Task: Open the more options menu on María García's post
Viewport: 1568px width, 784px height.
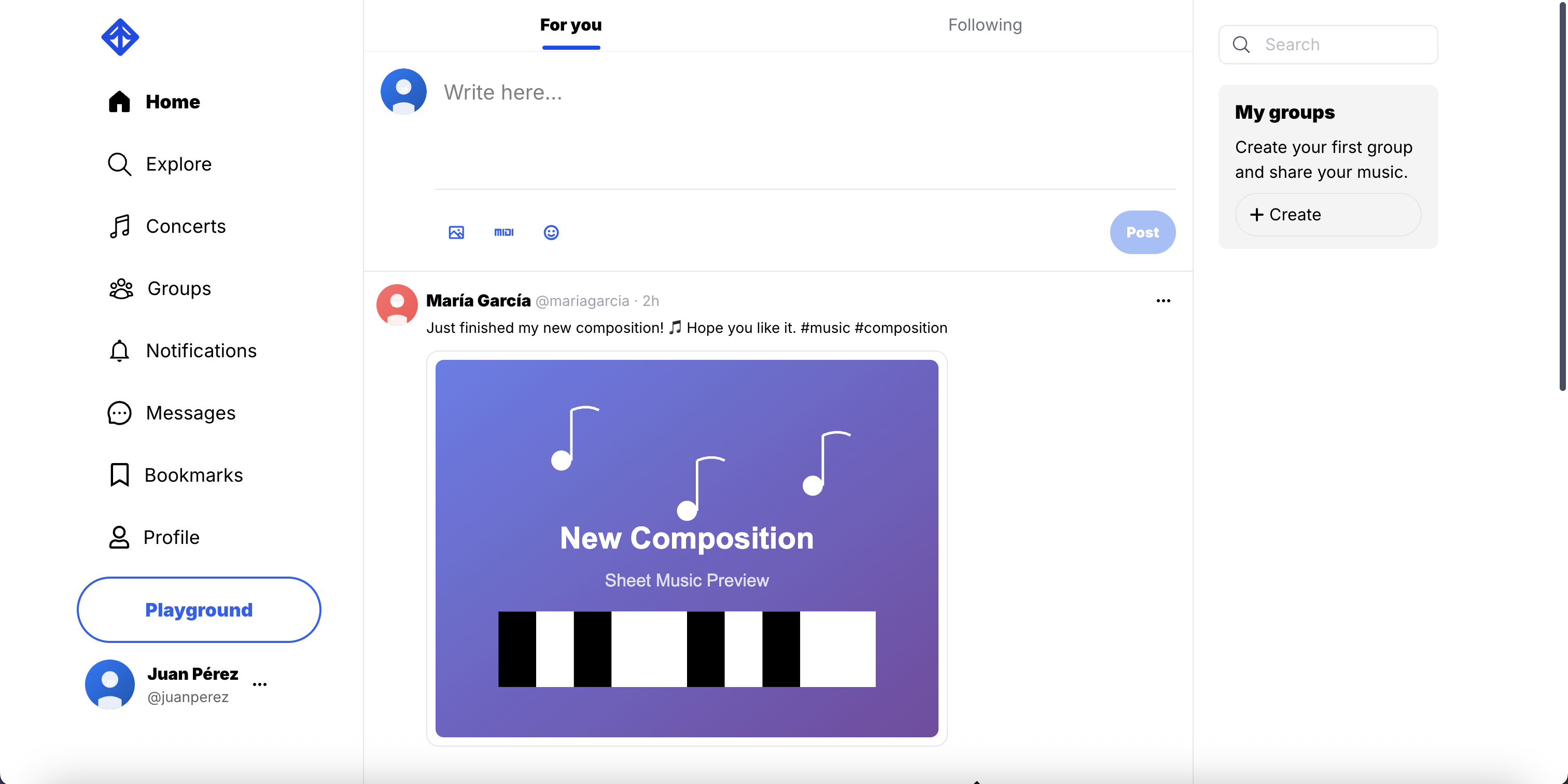Action: click(x=1163, y=301)
